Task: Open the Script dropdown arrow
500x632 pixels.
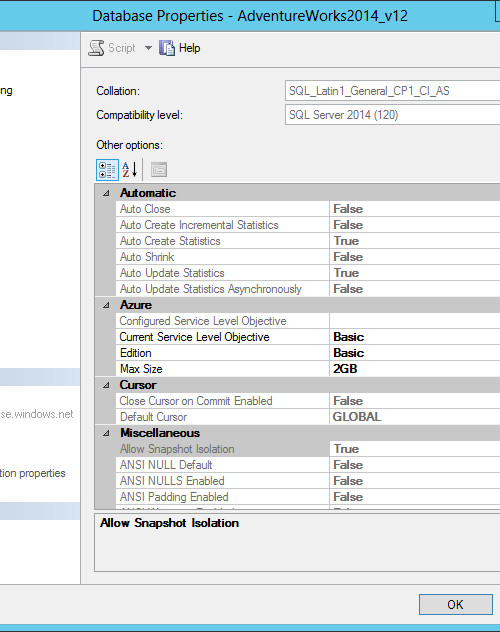Action: 148,48
